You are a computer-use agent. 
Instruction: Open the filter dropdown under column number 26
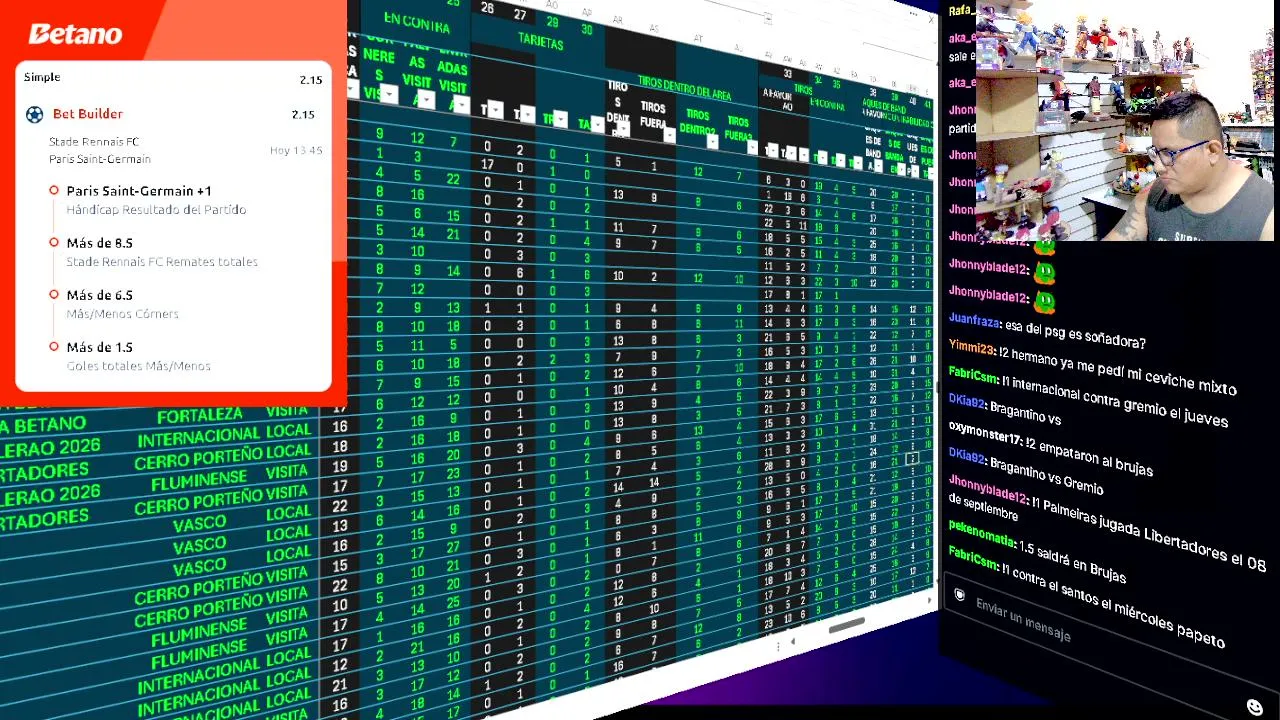[495, 110]
